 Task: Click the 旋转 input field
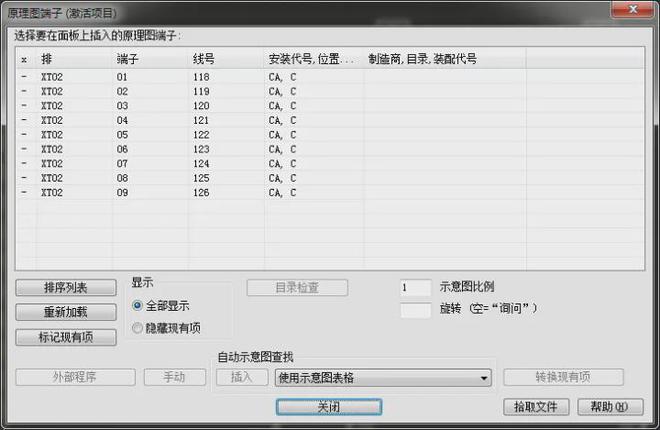click(x=415, y=310)
